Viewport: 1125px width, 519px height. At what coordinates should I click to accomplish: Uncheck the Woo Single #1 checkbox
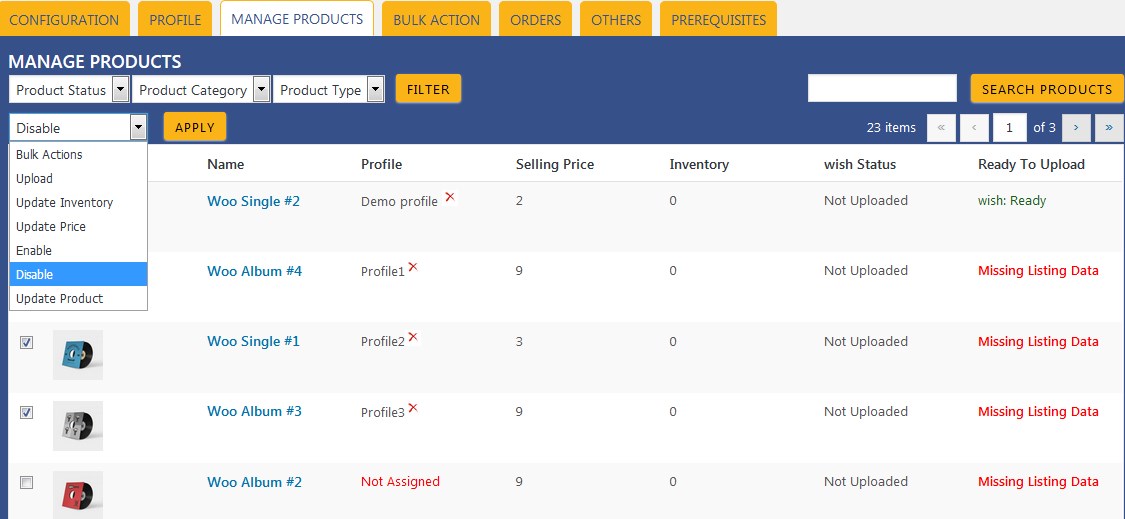27,342
